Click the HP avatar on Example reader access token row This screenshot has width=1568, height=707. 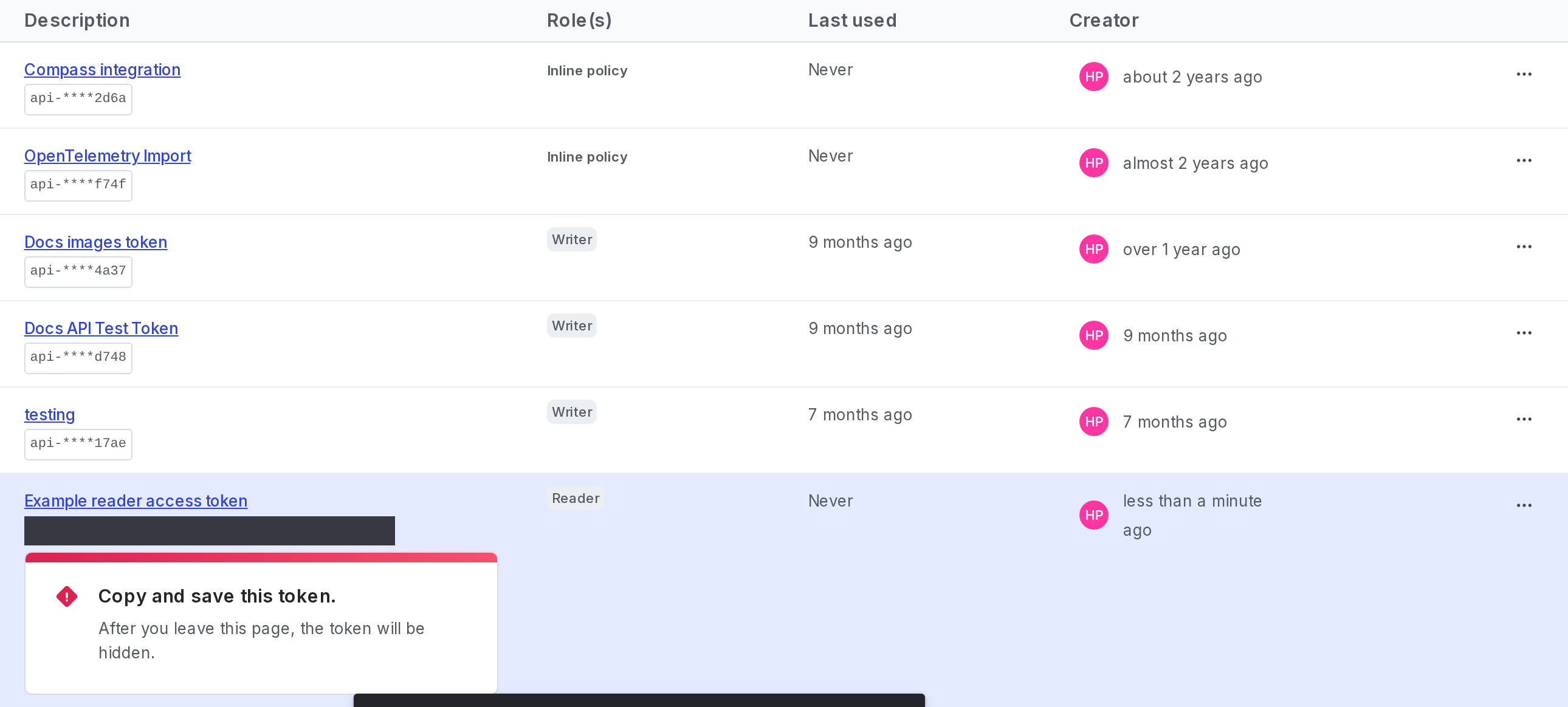click(1094, 515)
